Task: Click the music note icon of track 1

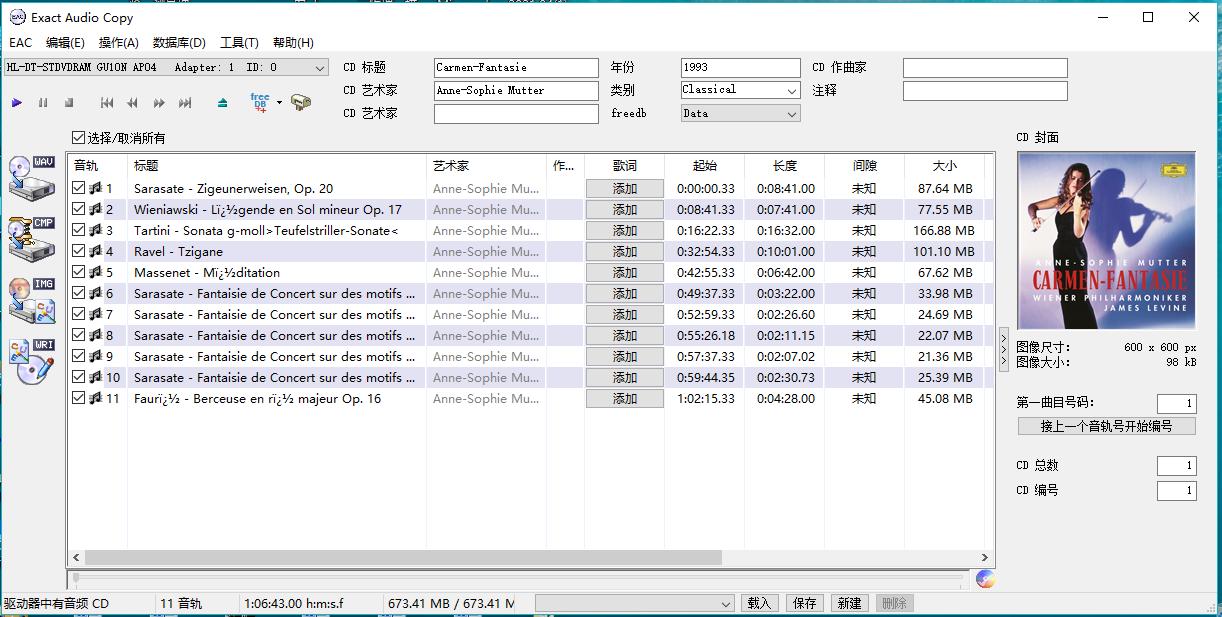Action: pyautogui.click(x=96, y=188)
